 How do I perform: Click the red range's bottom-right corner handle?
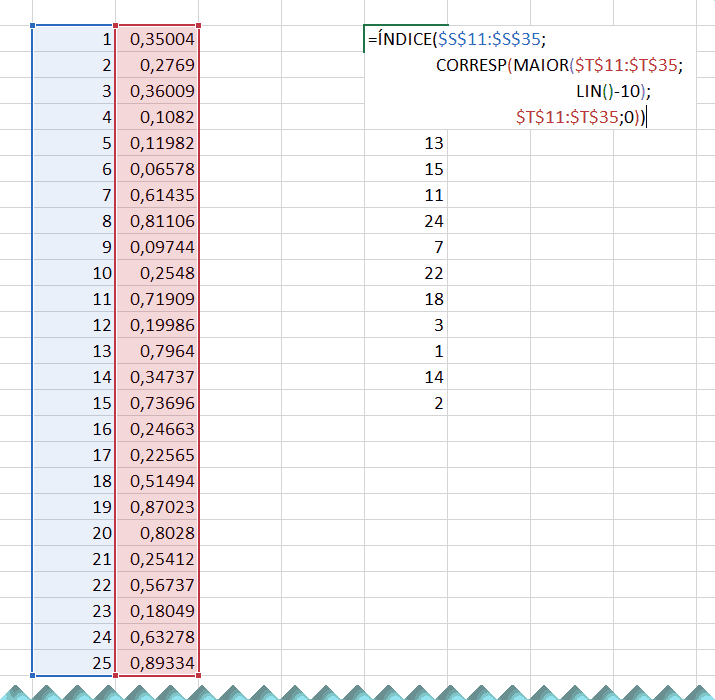point(199,675)
